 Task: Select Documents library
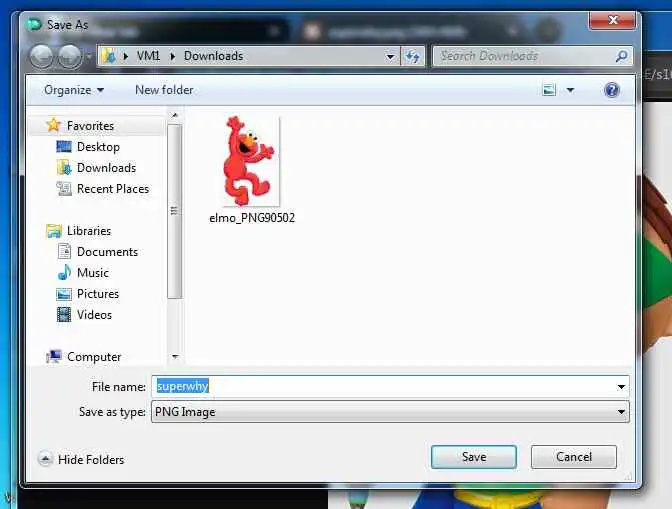pos(107,252)
